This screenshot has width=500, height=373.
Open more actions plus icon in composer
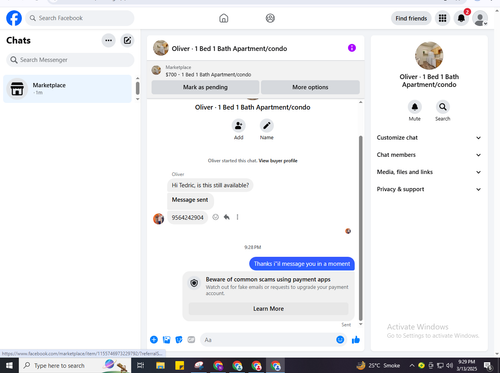tap(154, 340)
